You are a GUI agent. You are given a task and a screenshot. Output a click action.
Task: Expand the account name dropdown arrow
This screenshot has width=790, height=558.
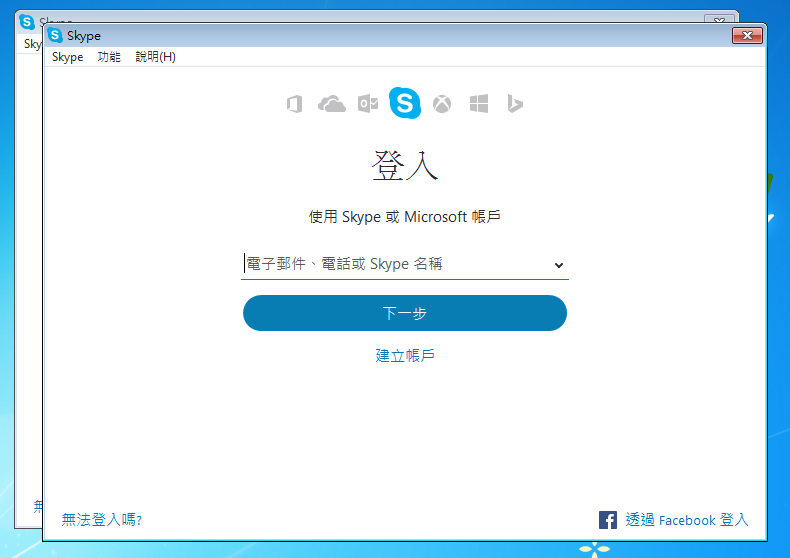tap(558, 265)
